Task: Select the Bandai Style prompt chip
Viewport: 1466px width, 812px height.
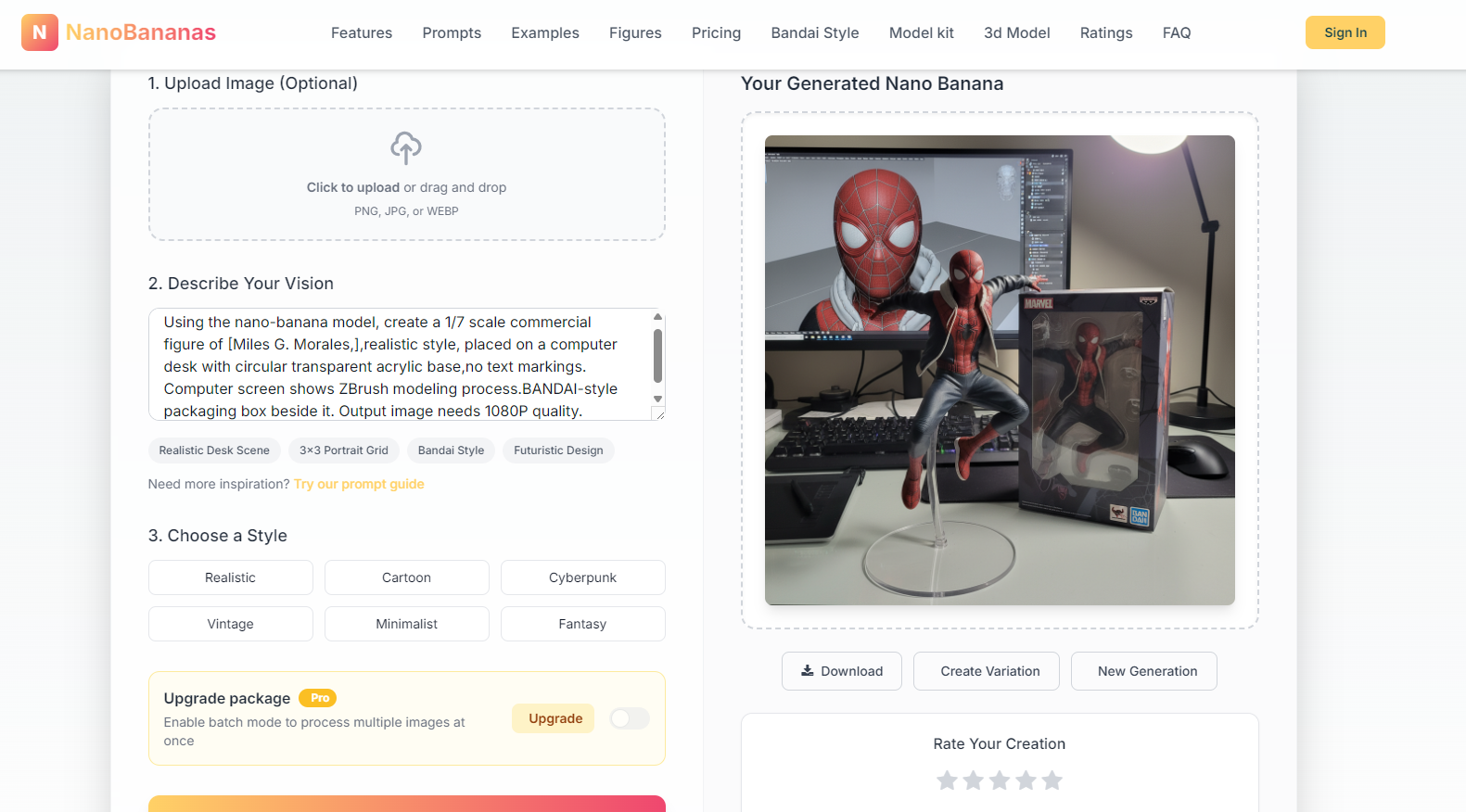Action: click(452, 450)
